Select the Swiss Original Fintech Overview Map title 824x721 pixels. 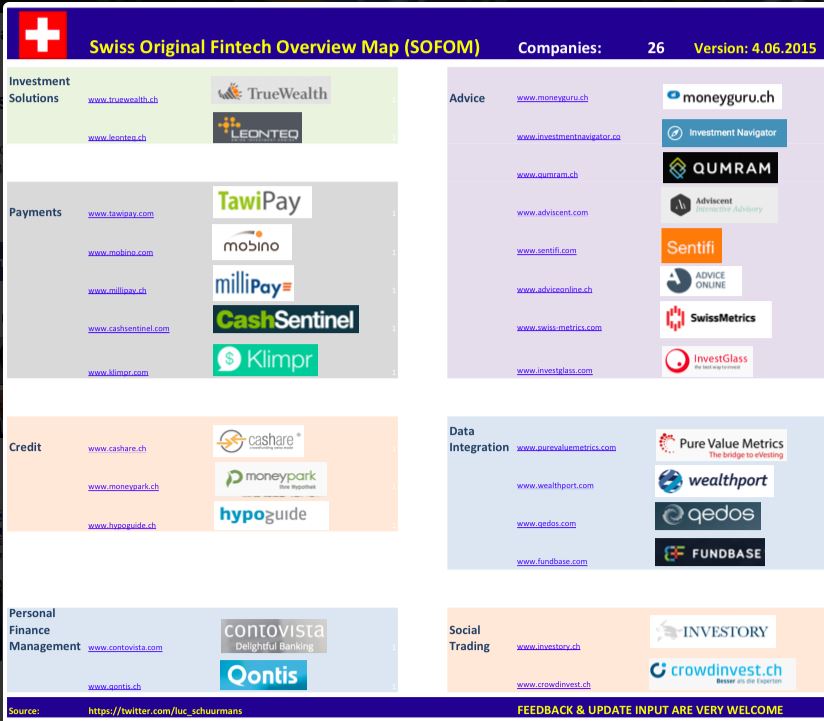[x=284, y=47]
